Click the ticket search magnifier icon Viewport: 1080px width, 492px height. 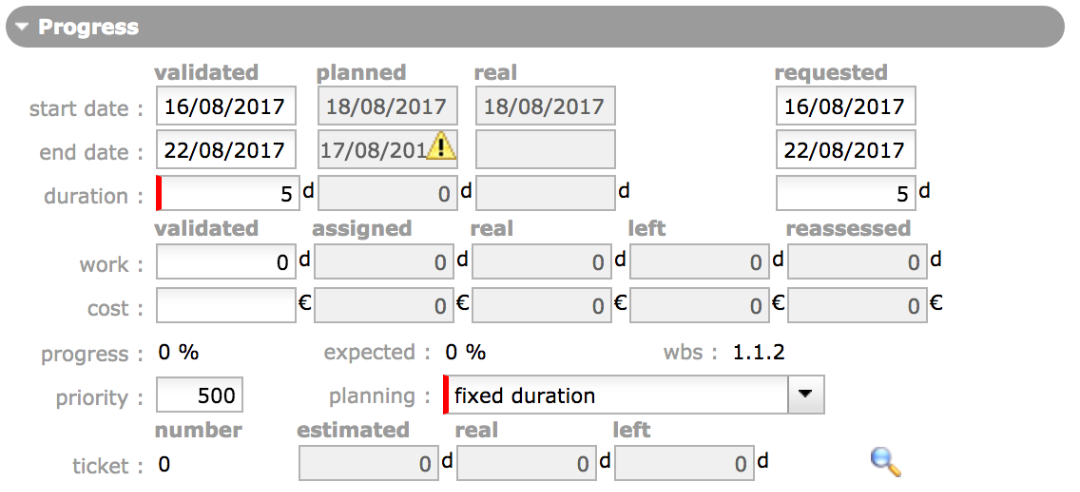(x=886, y=461)
